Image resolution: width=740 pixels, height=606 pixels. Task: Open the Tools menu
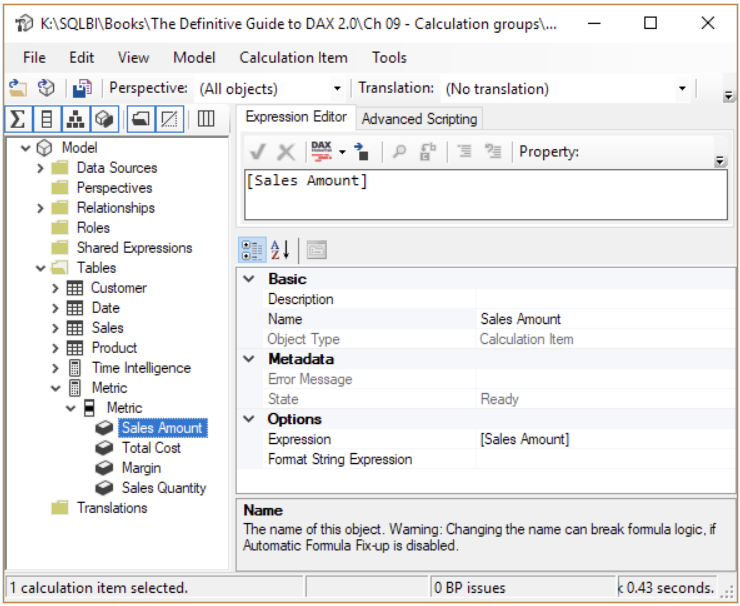(389, 58)
